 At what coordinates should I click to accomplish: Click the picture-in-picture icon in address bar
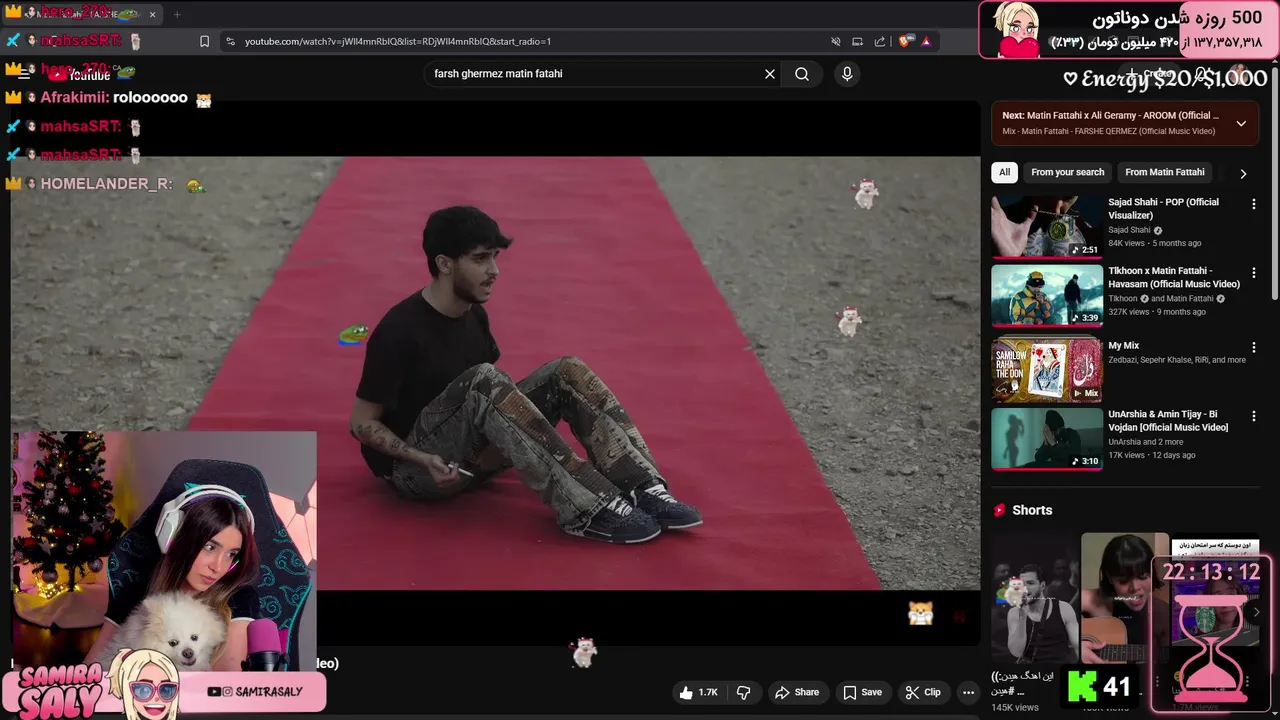click(857, 41)
